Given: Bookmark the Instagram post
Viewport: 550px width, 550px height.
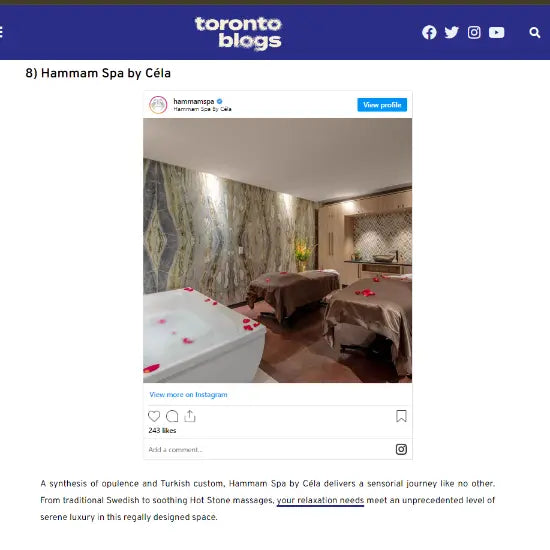Looking at the screenshot, I should tap(401, 416).
